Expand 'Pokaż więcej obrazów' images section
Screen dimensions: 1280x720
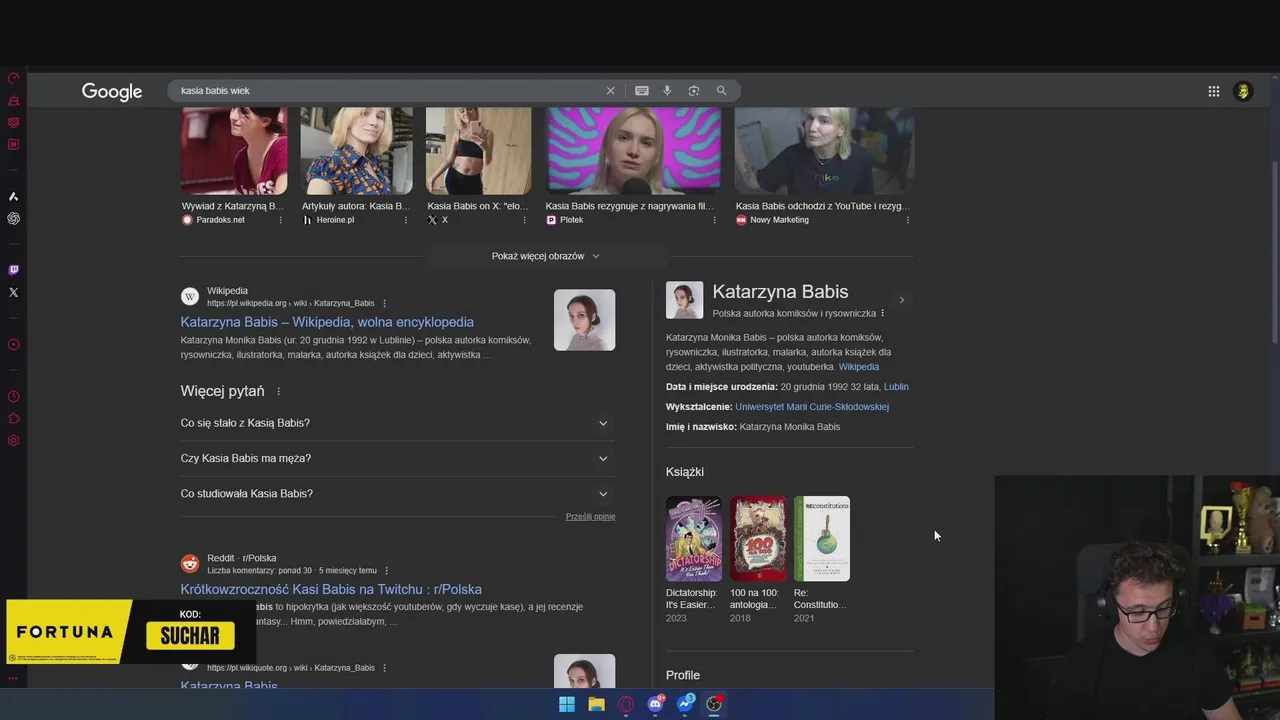point(546,256)
